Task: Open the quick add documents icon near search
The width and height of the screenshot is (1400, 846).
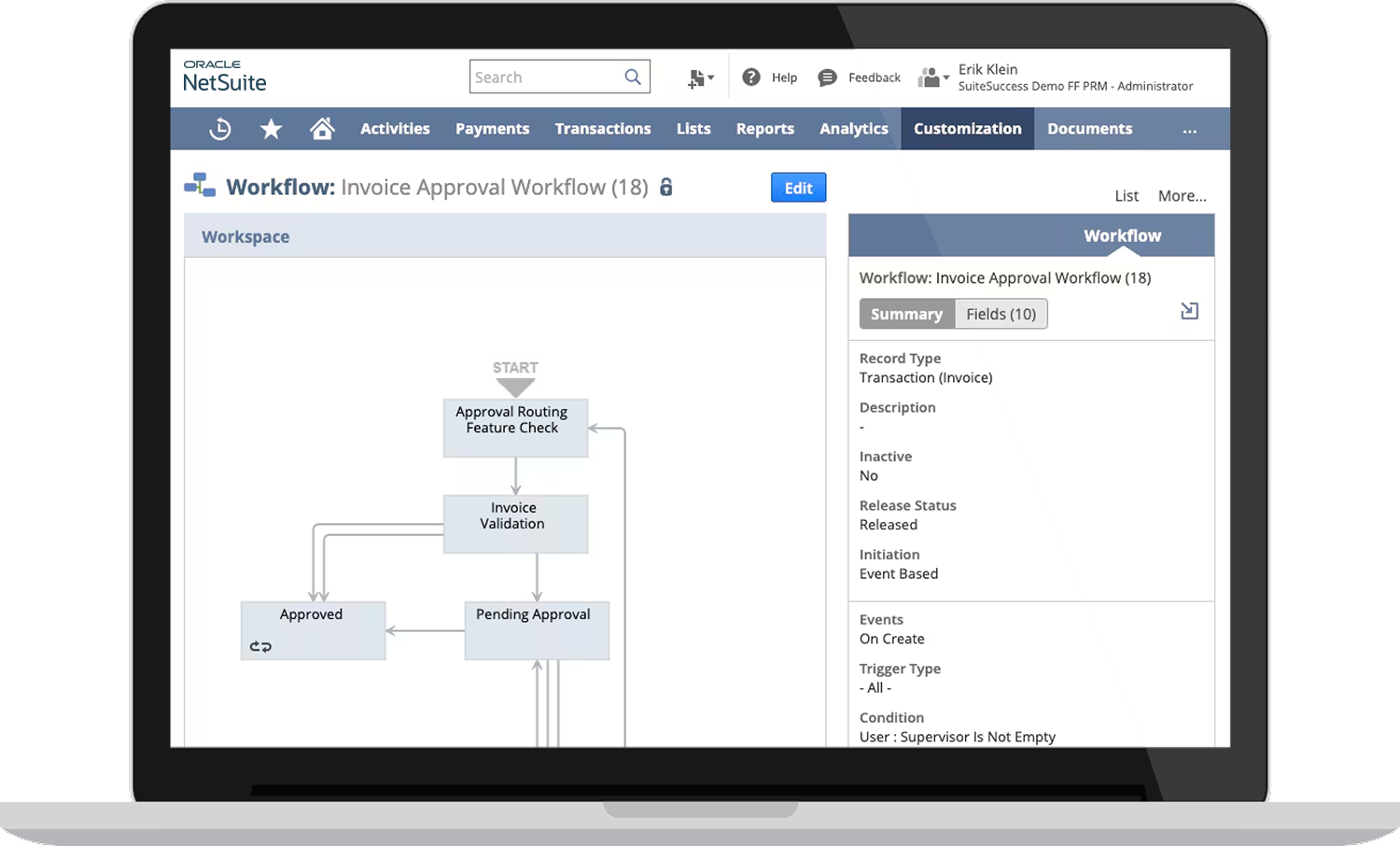Action: pos(698,78)
